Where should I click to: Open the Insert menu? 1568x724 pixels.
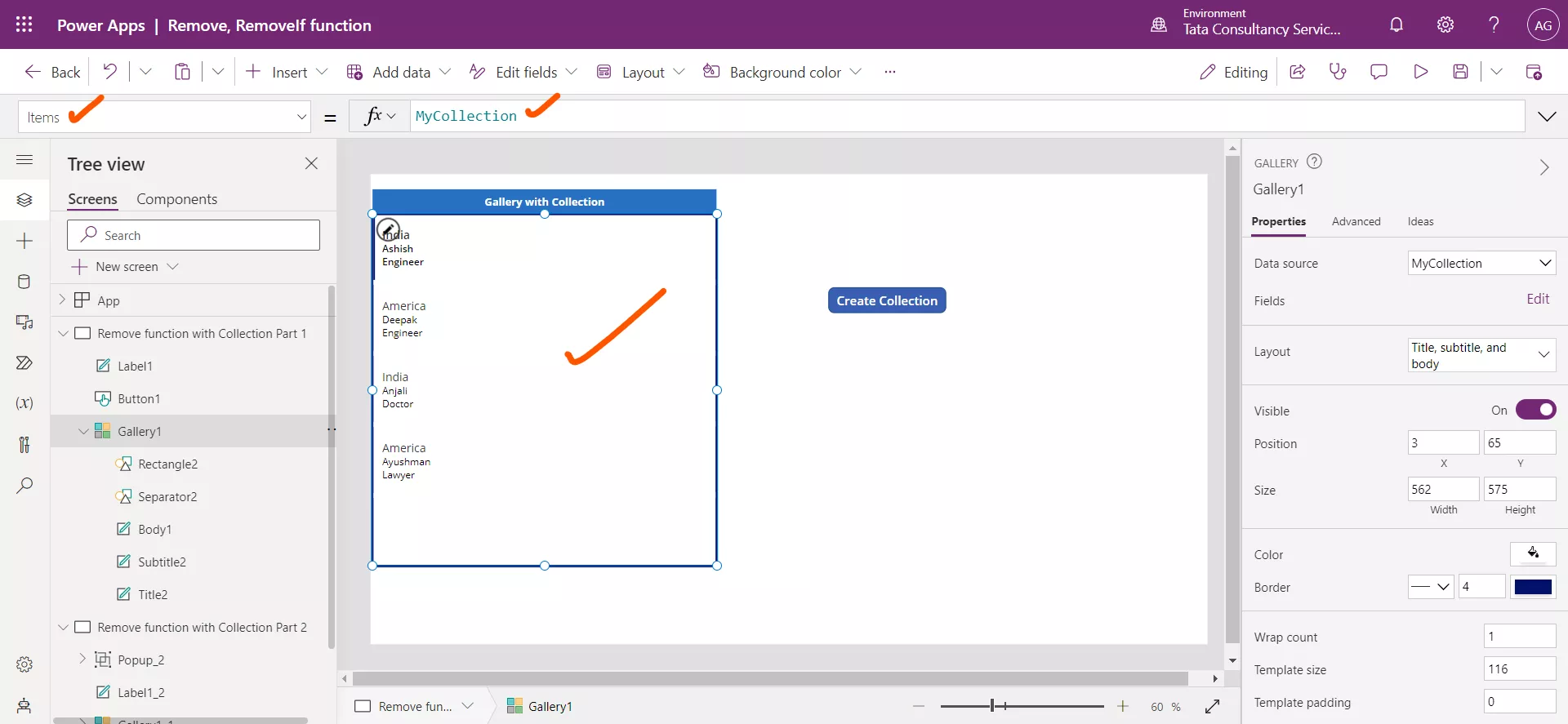tap(287, 72)
